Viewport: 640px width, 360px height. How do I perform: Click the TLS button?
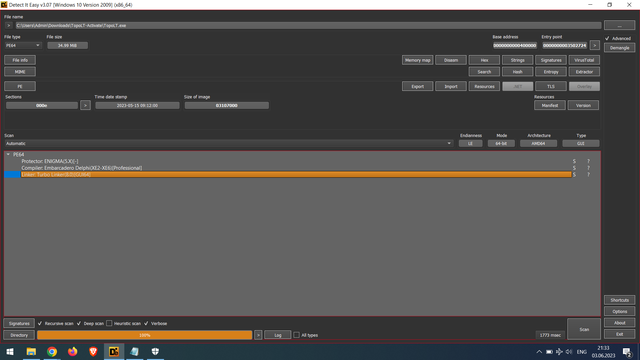tap(551, 86)
